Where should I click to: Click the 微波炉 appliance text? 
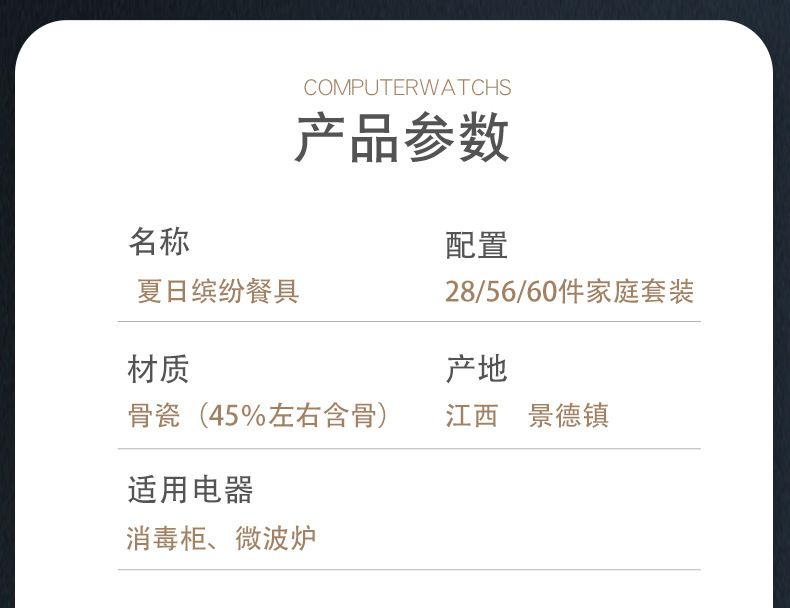click(276, 539)
